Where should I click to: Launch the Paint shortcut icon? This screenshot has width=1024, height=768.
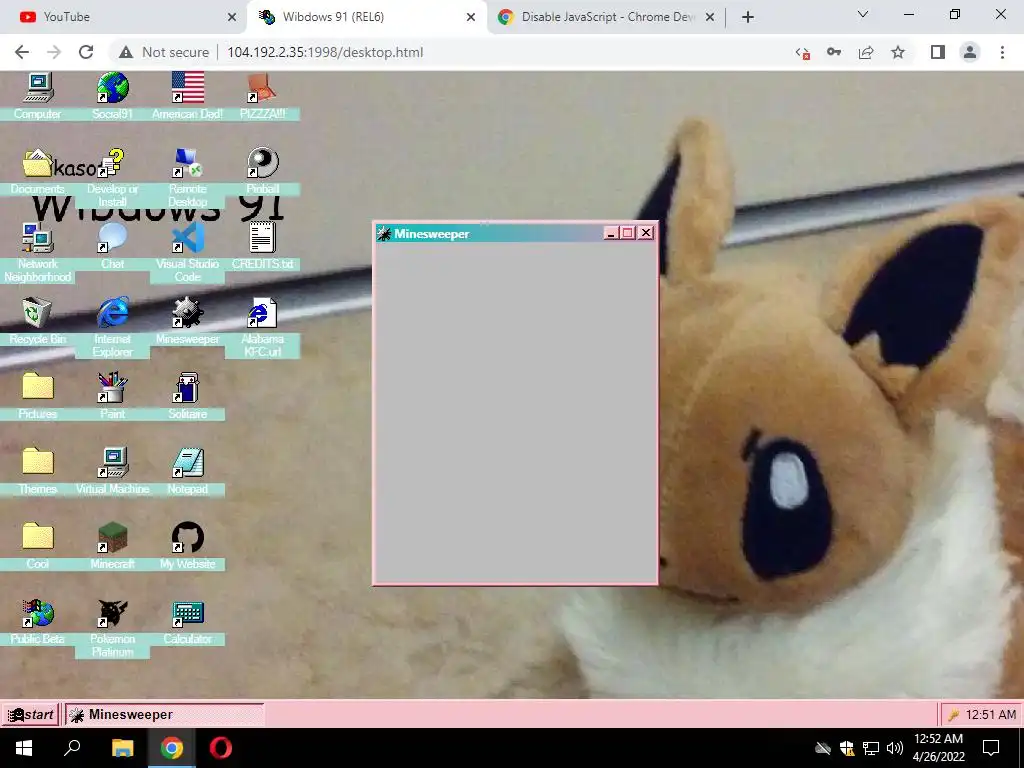coord(112,387)
